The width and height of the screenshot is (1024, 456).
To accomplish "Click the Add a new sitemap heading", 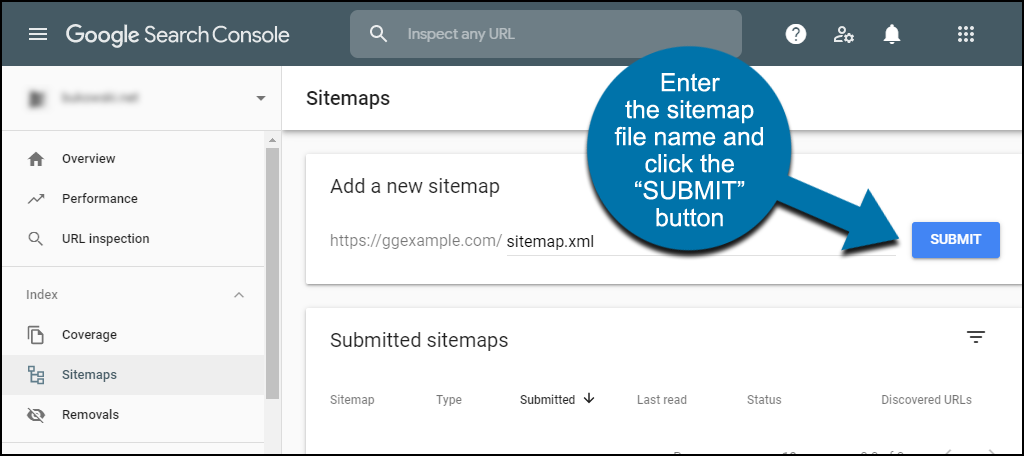I will coord(415,187).
